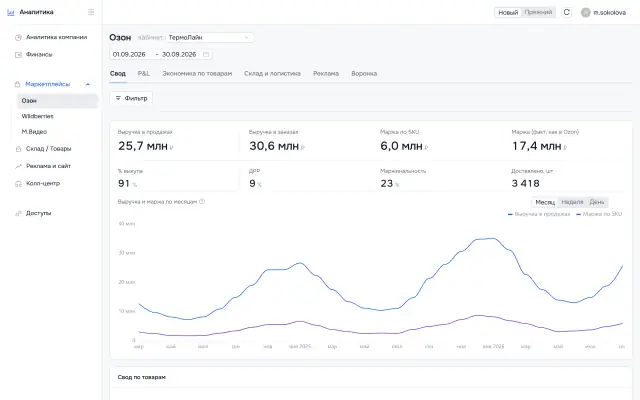This screenshot has height=400, width=640.
Task: Open the Экономика по товарам tab
Action: pos(197,74)
